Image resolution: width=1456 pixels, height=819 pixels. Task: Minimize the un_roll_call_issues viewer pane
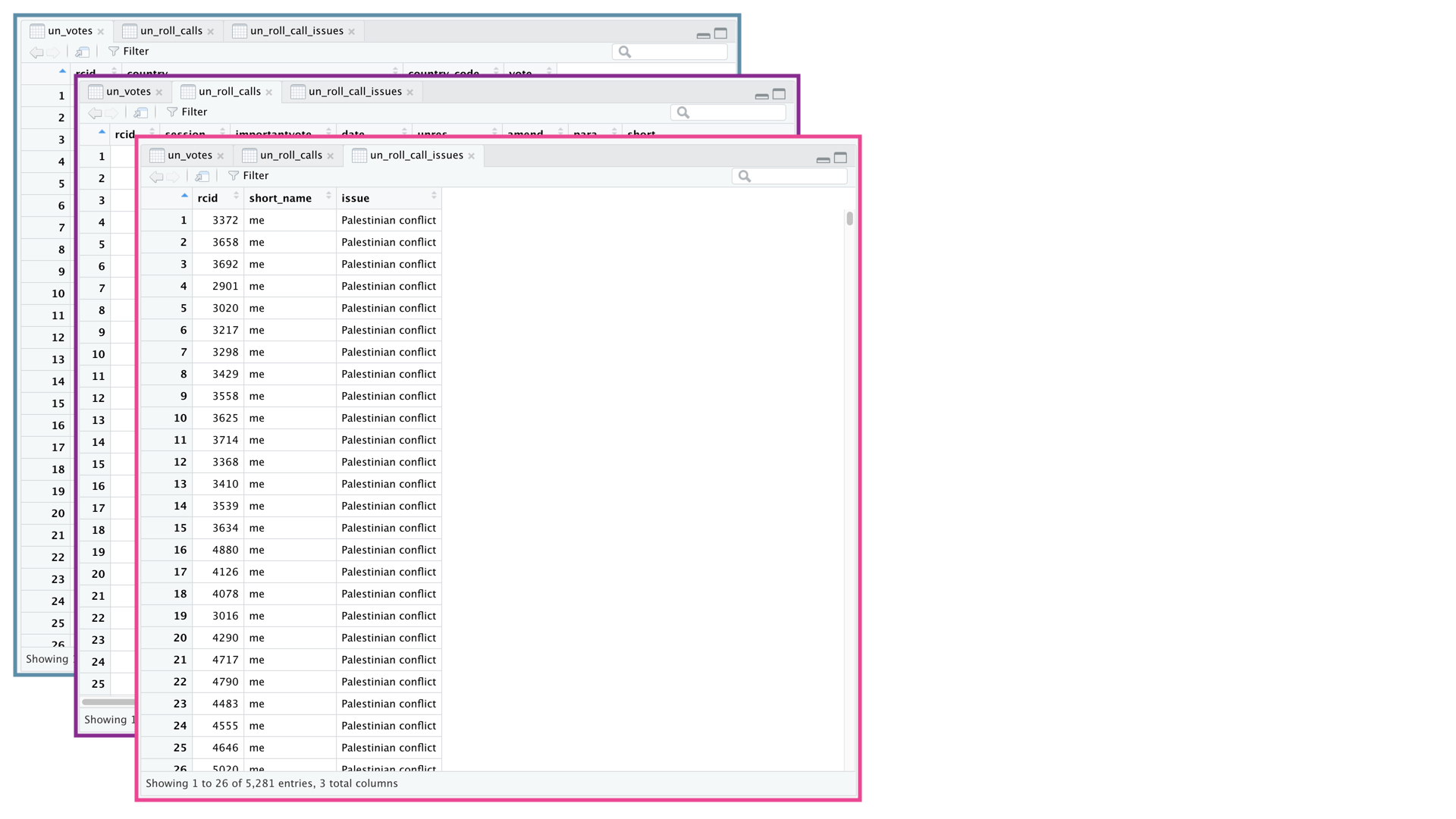pyautogui.click(x=823, y=159)
